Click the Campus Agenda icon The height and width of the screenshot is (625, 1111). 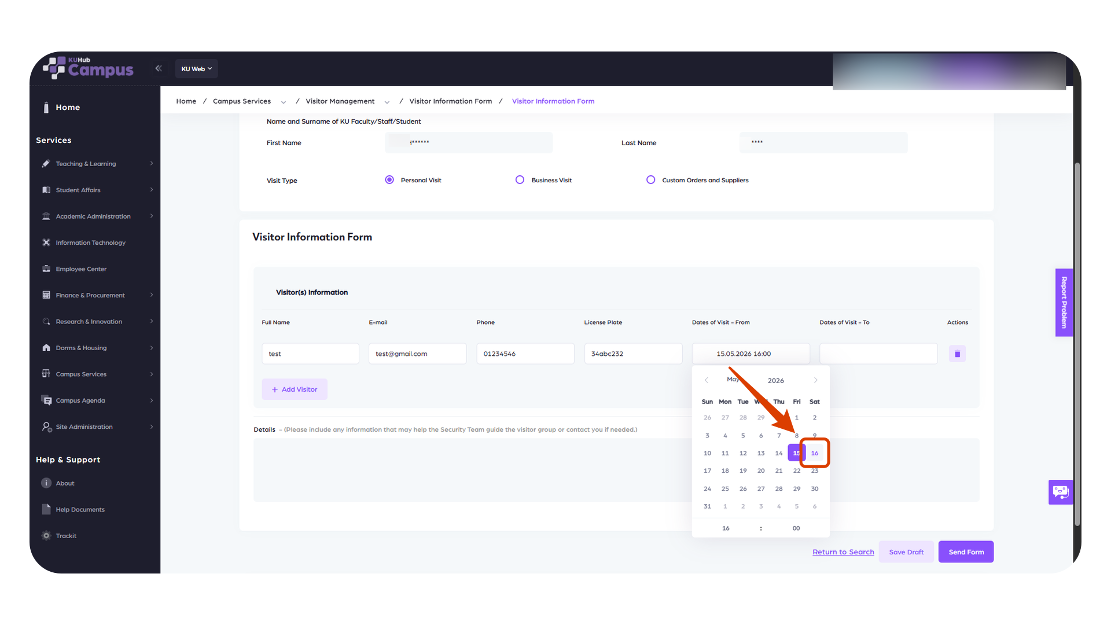tap(46, 400)
